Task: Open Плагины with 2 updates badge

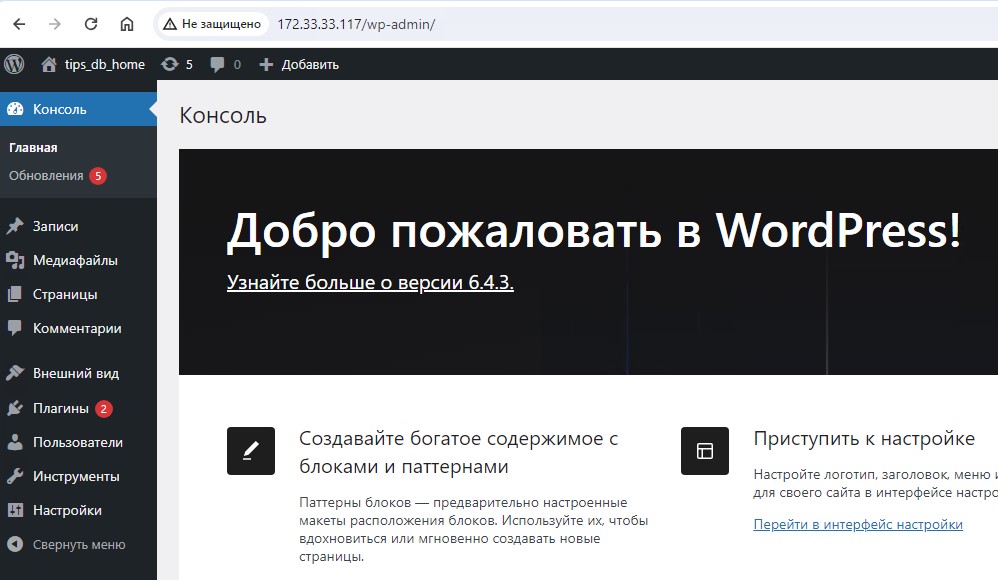Action: [x=61, y=408]
